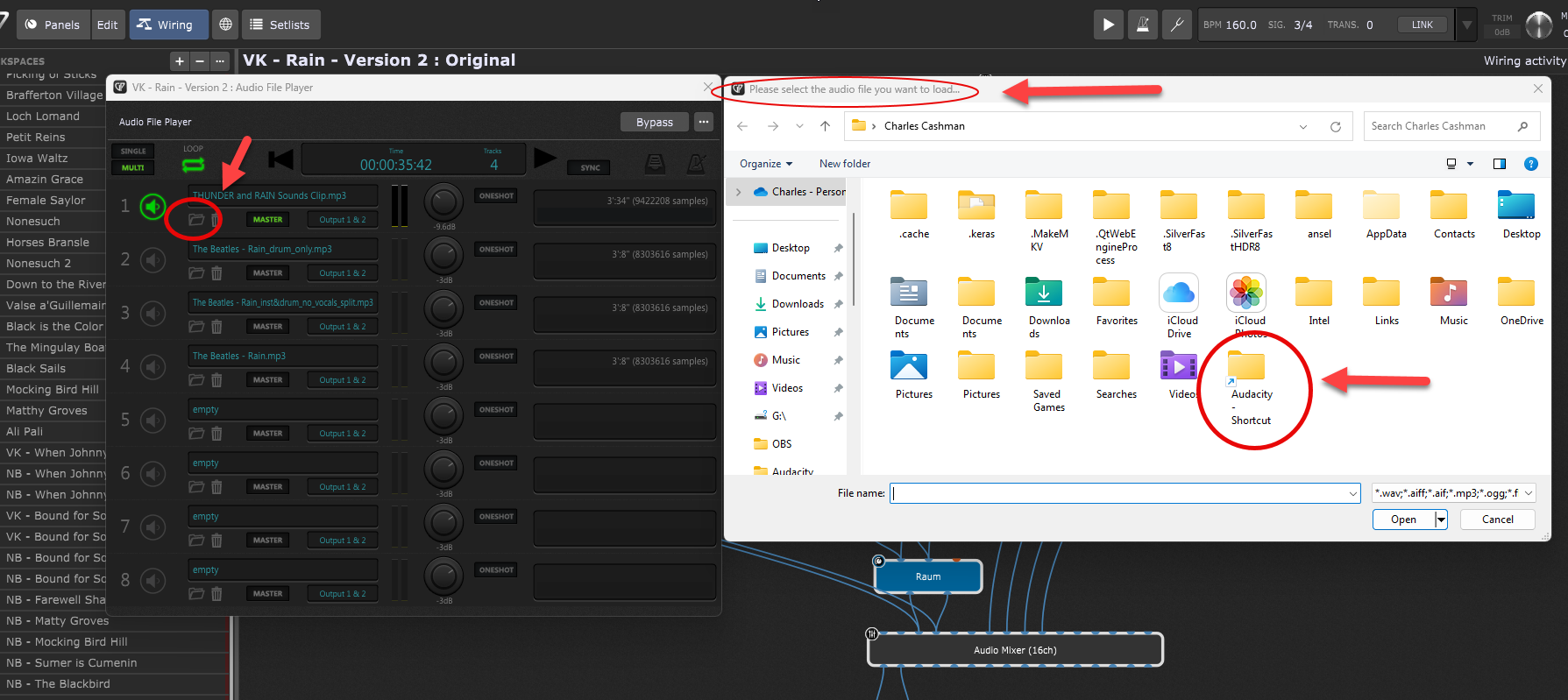This screenshot has height=700, width=1568.
Task: Open the Panels view
Action: click(53, 25)
